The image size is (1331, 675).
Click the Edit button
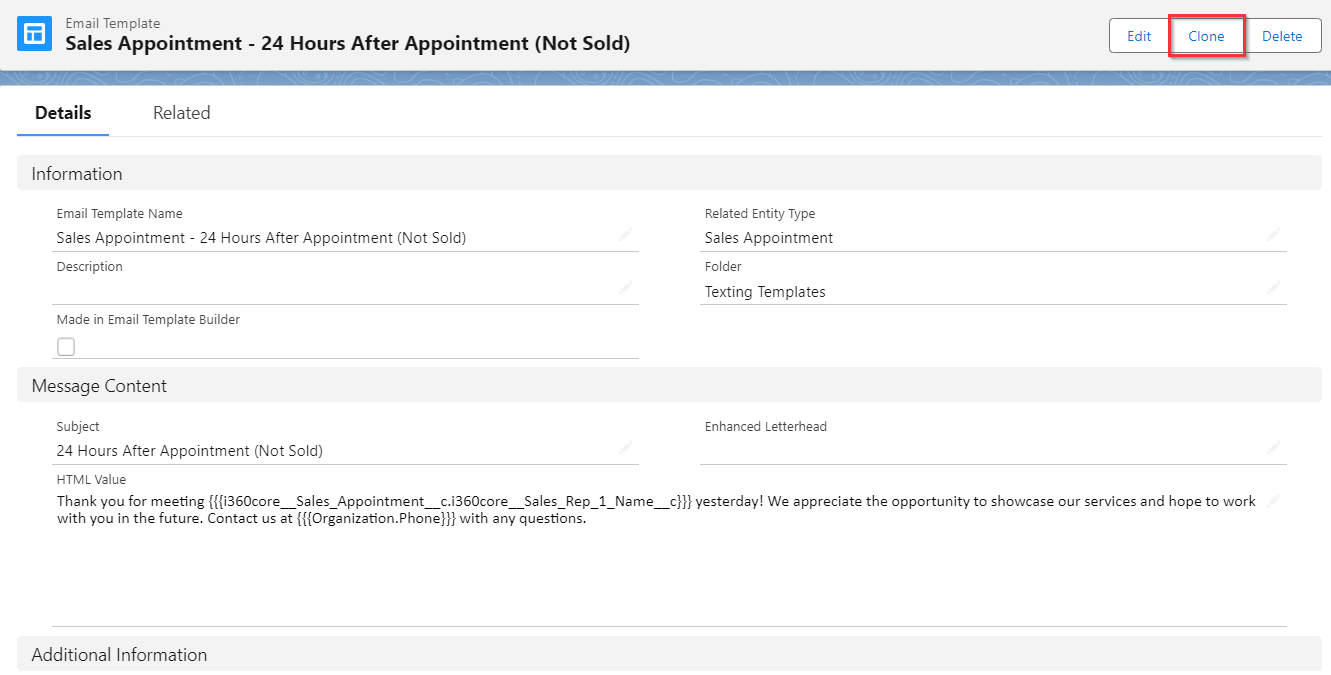coord(1139,36)
